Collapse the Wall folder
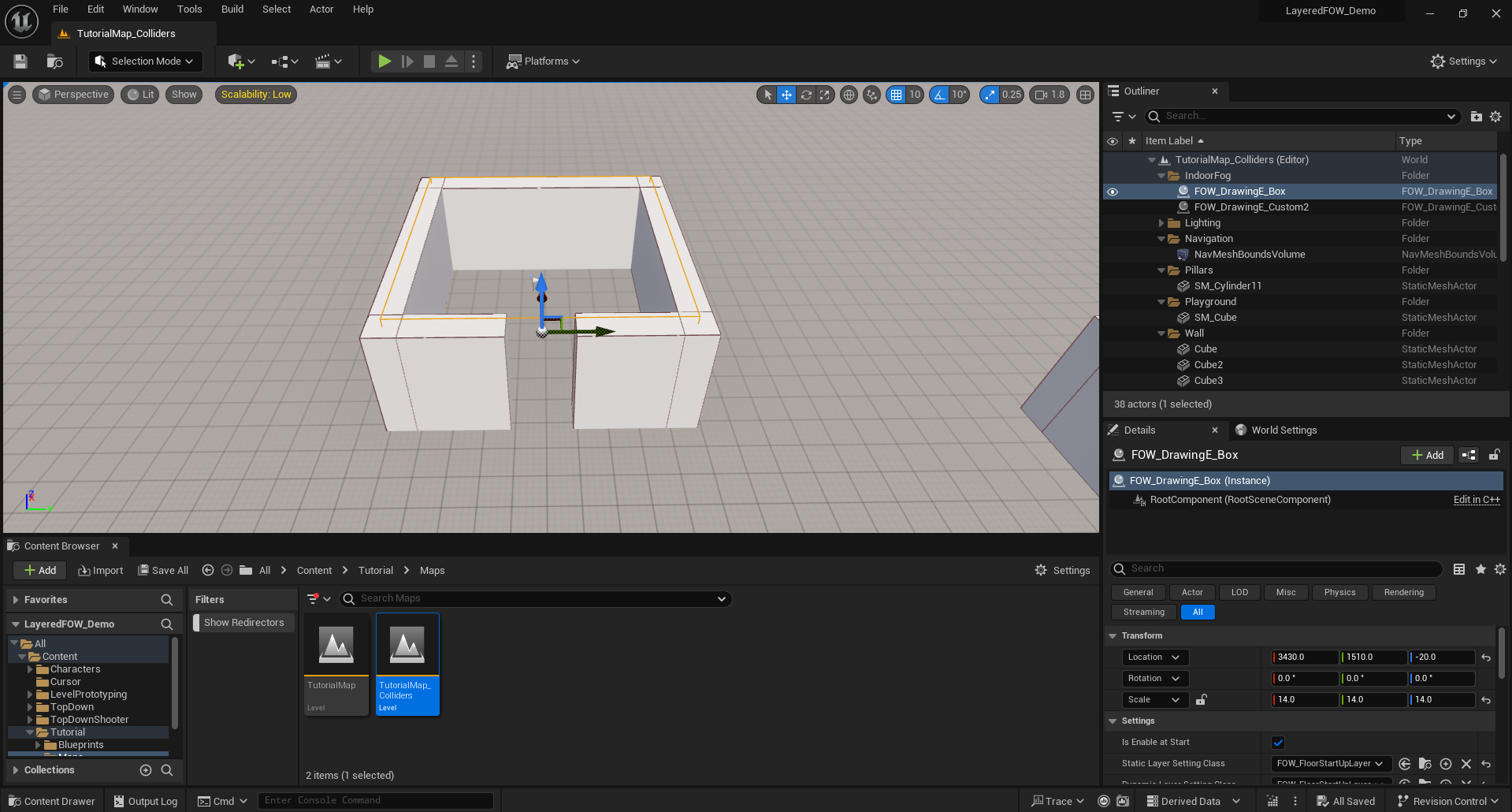The image size is (1512, 812). pyautogui.click(x=1161, y=333)
